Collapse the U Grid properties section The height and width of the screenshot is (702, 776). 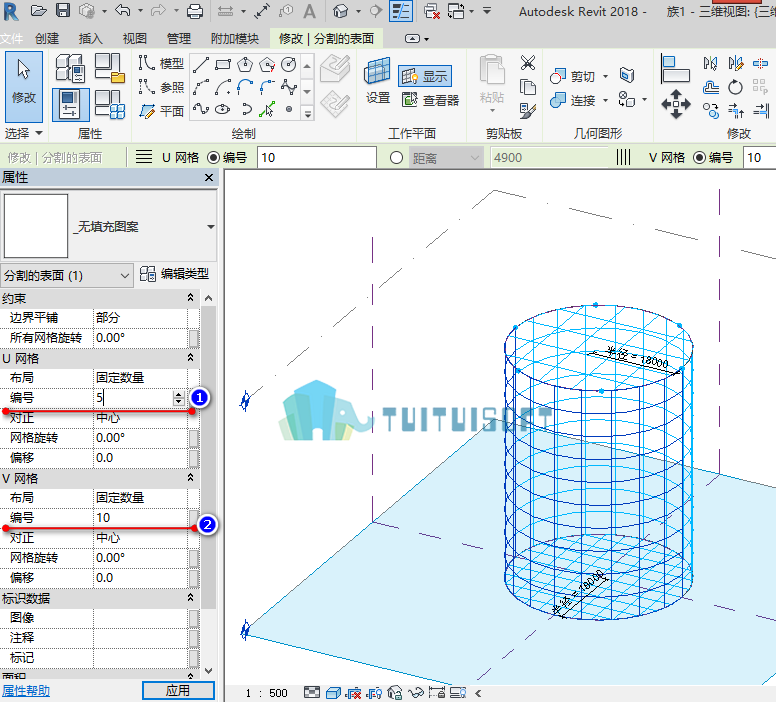click(190, 357)
